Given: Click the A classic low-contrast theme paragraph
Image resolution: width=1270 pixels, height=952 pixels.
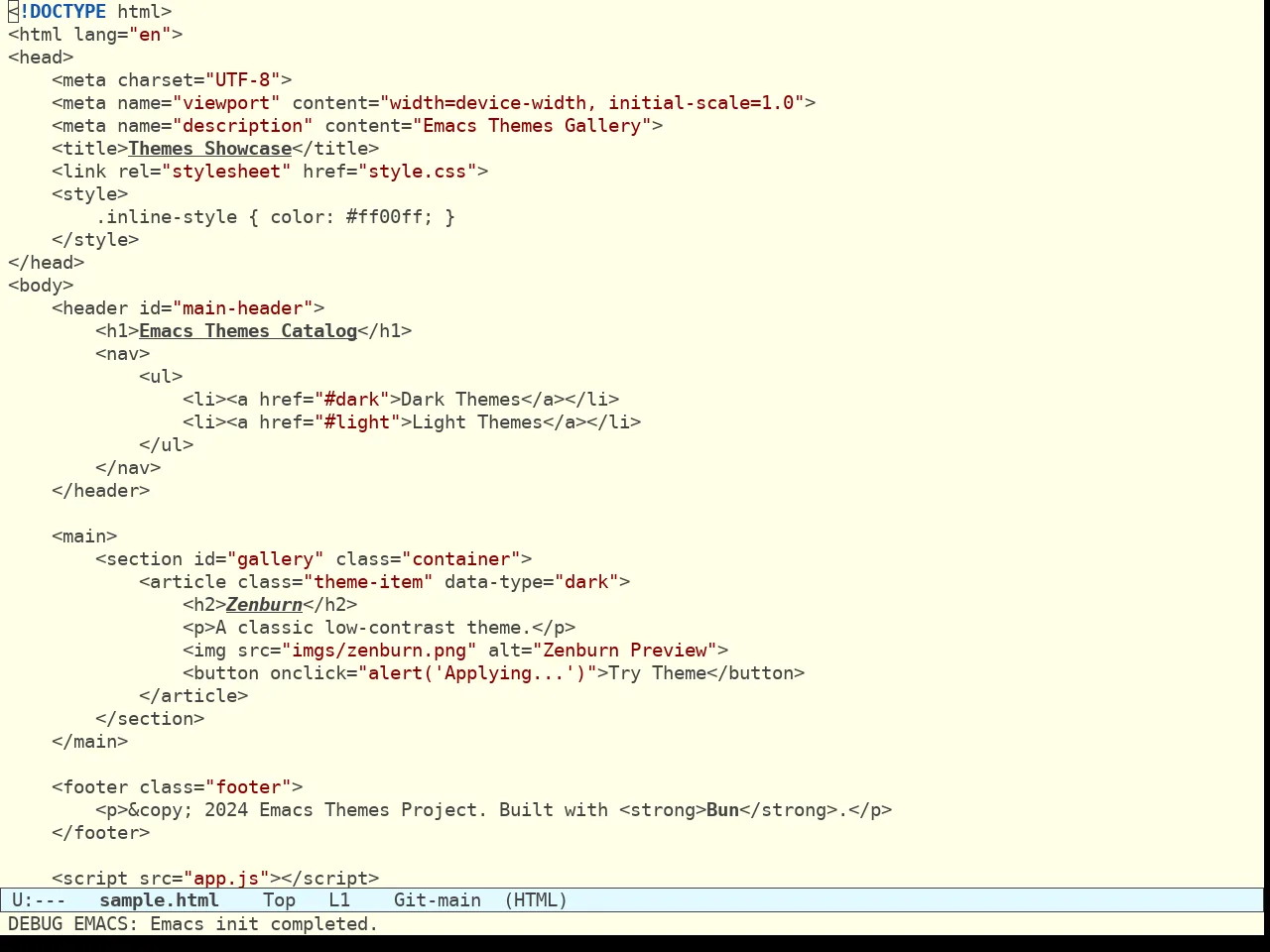Looking at the screenshot, I should point(373,628).
